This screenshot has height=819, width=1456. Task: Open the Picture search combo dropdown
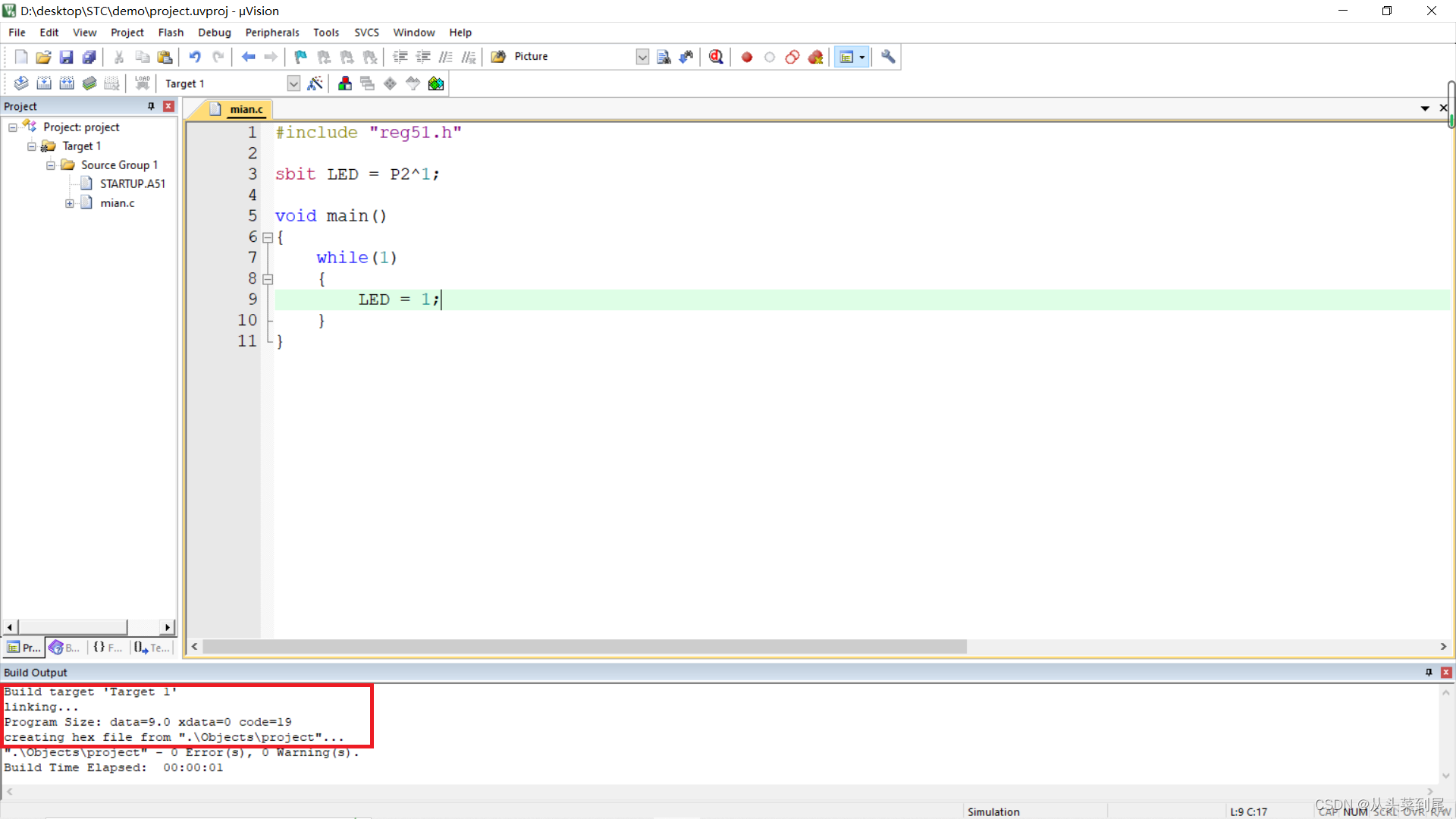click(x=642, y=57)
